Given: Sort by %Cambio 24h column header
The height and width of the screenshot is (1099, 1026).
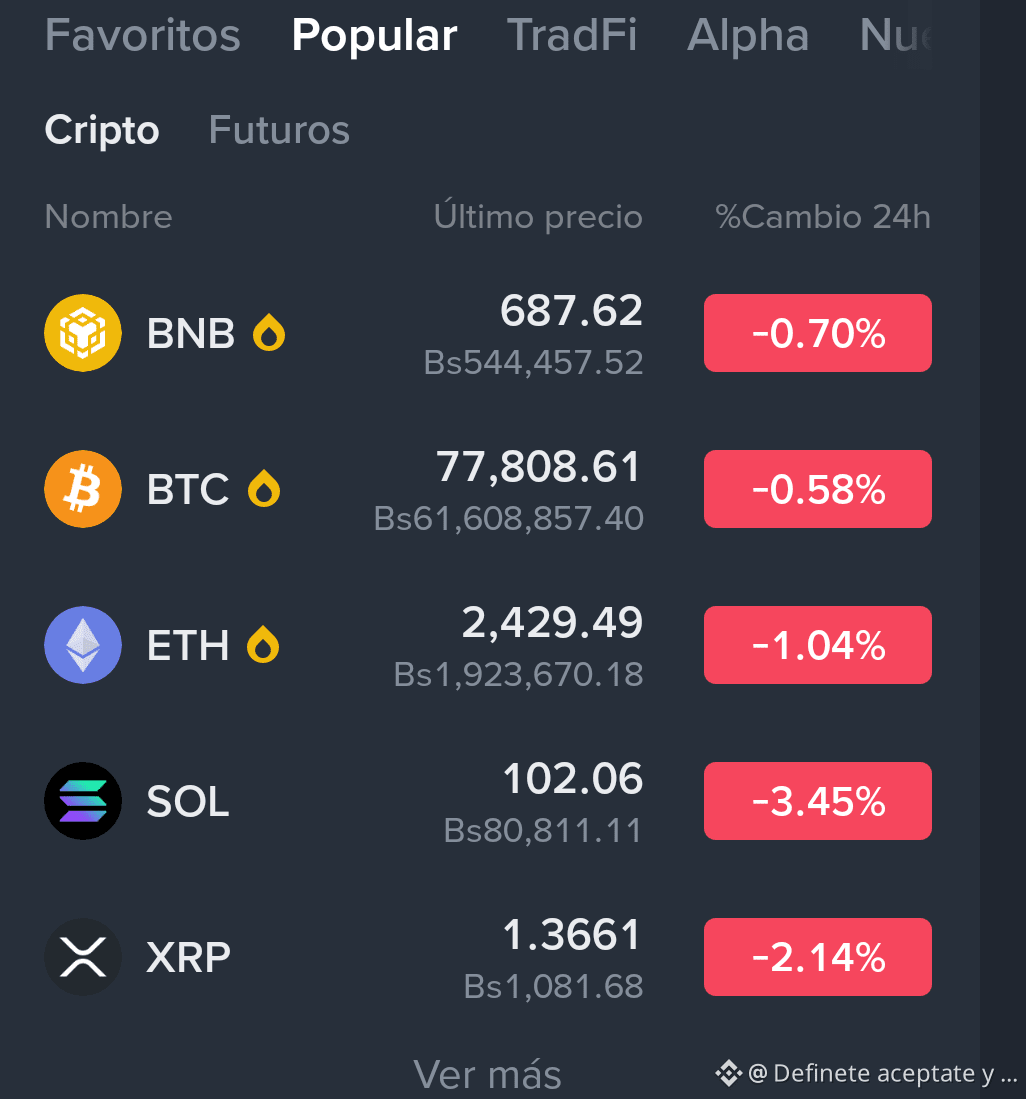Looking at the screenshot, I should coord(823,217).
